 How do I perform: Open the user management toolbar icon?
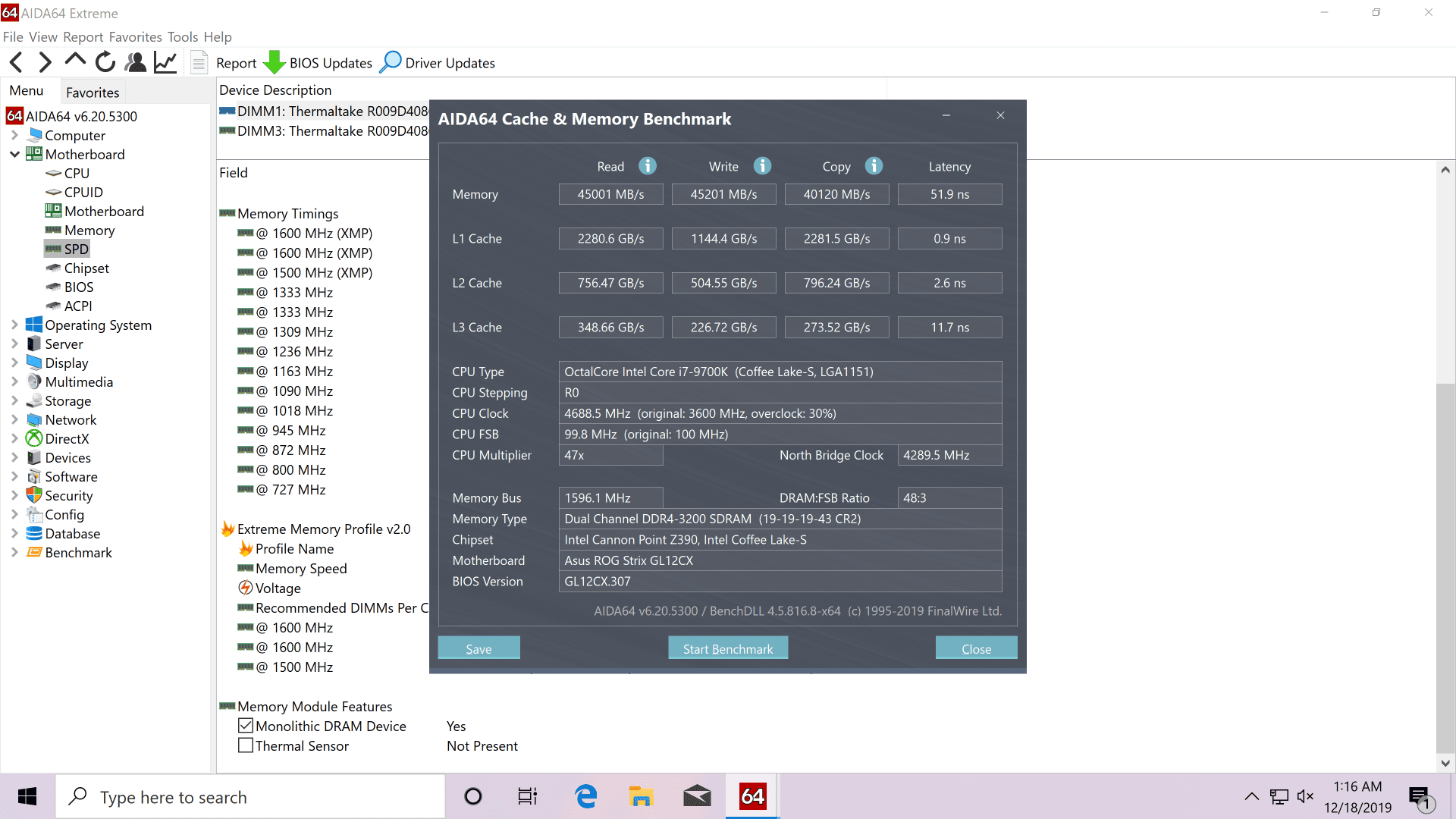pyautogui.click(x=136, y=62)
